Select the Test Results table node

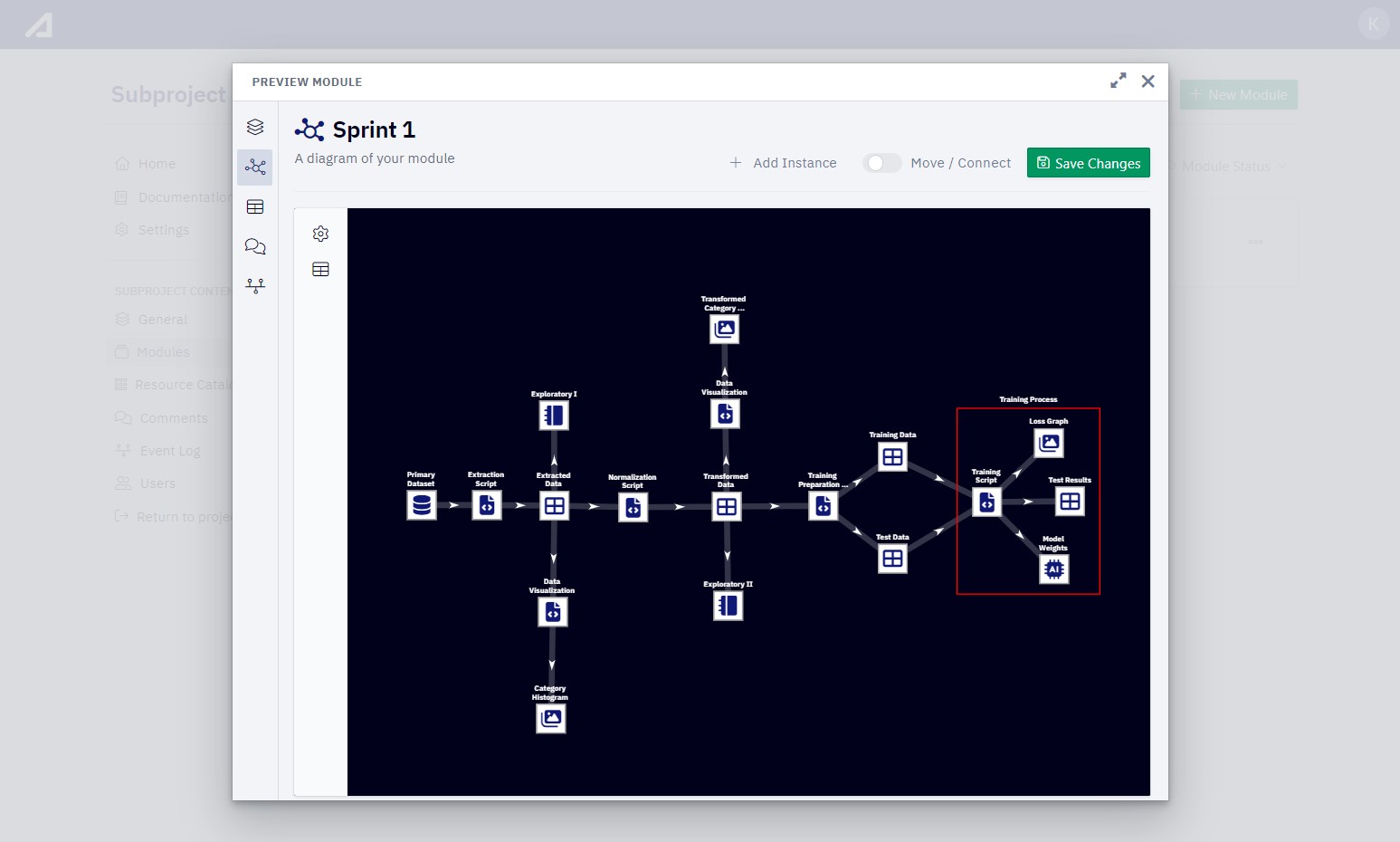1070,501
